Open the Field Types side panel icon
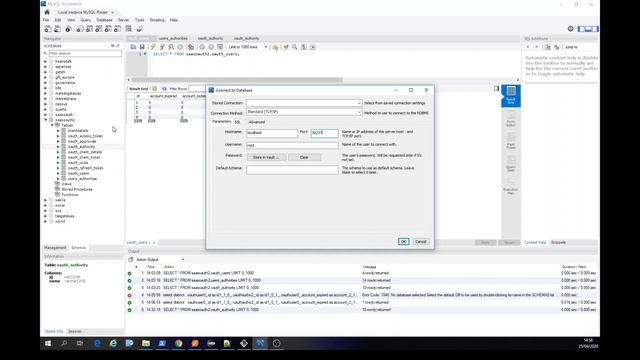The image size is (640, 360). [x=511, y=141]
